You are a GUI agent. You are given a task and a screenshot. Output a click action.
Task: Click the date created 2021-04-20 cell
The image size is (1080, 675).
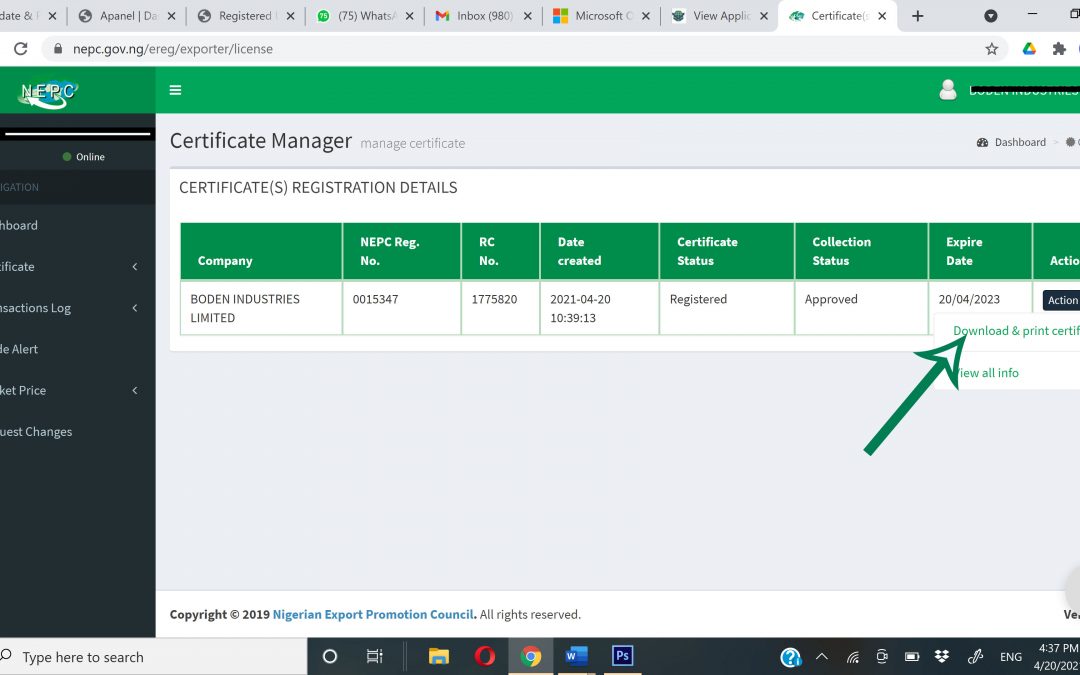click(x=599, y=308)
